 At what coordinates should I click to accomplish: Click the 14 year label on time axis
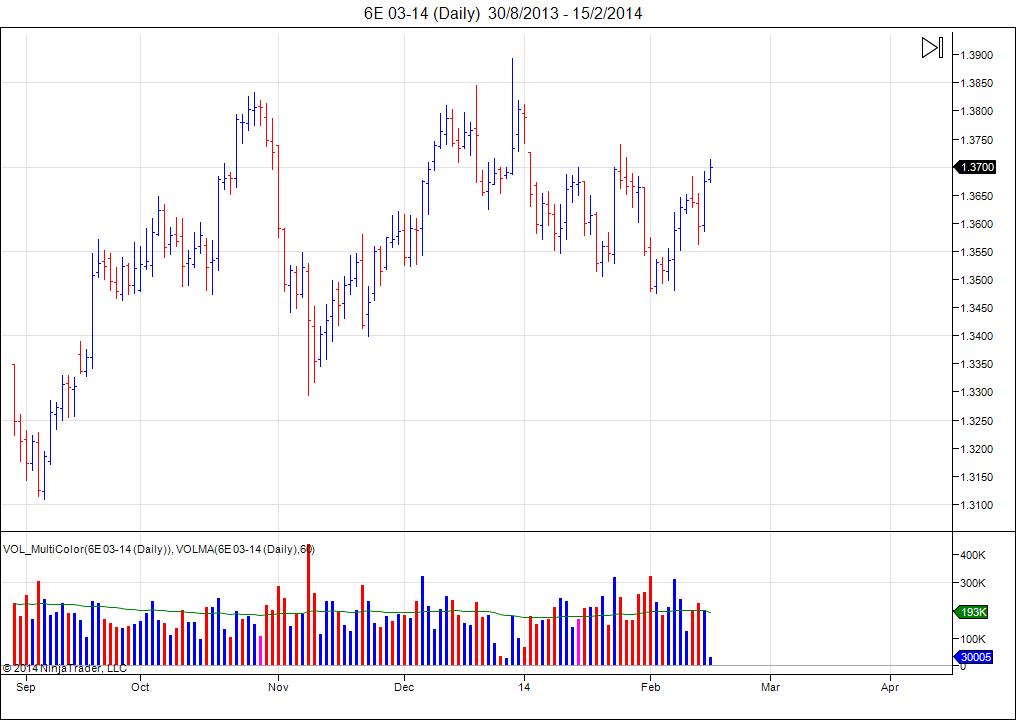point(524,687)
